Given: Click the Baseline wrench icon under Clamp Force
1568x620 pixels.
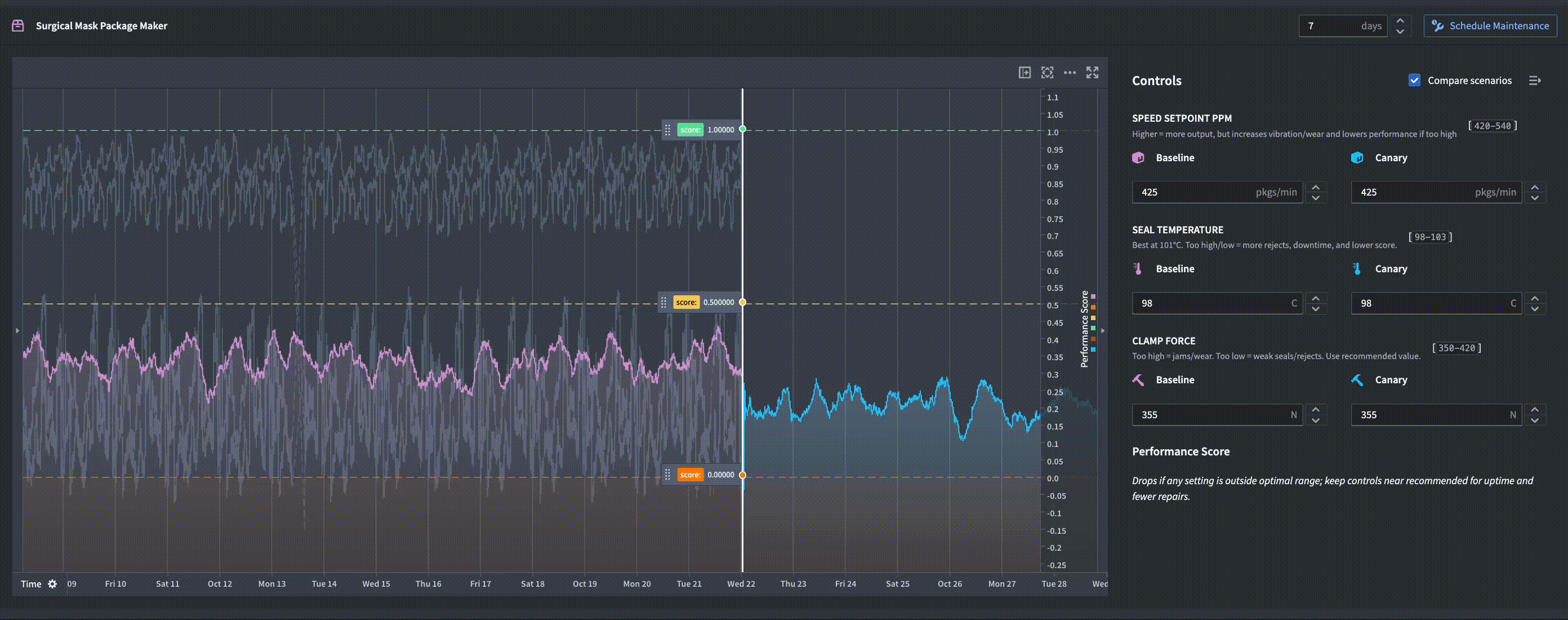Looking at the screenshot, I should pyautogui.click(x=1138, y=379).
